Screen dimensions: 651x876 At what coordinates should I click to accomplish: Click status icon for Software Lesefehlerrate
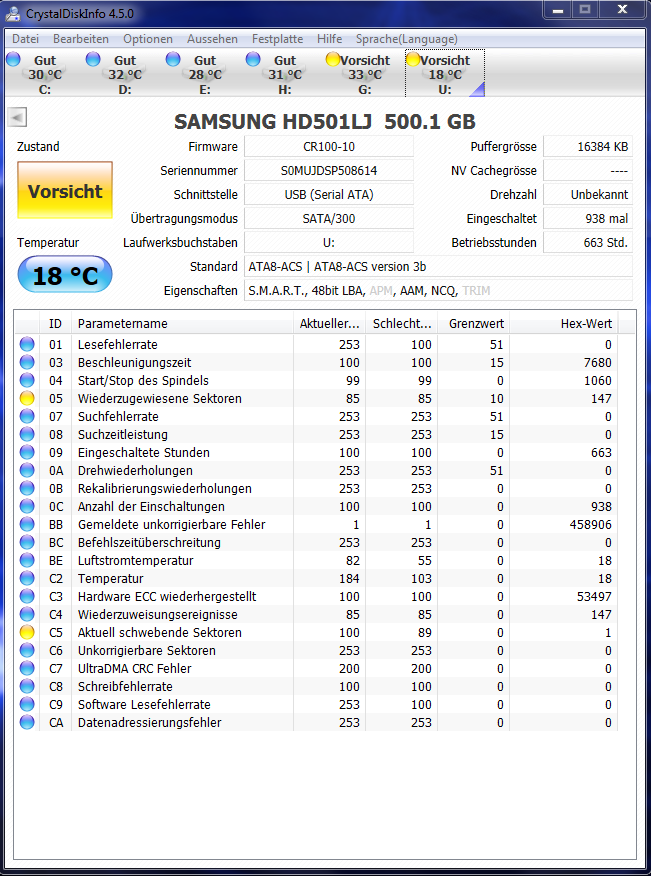click(27, 704)
